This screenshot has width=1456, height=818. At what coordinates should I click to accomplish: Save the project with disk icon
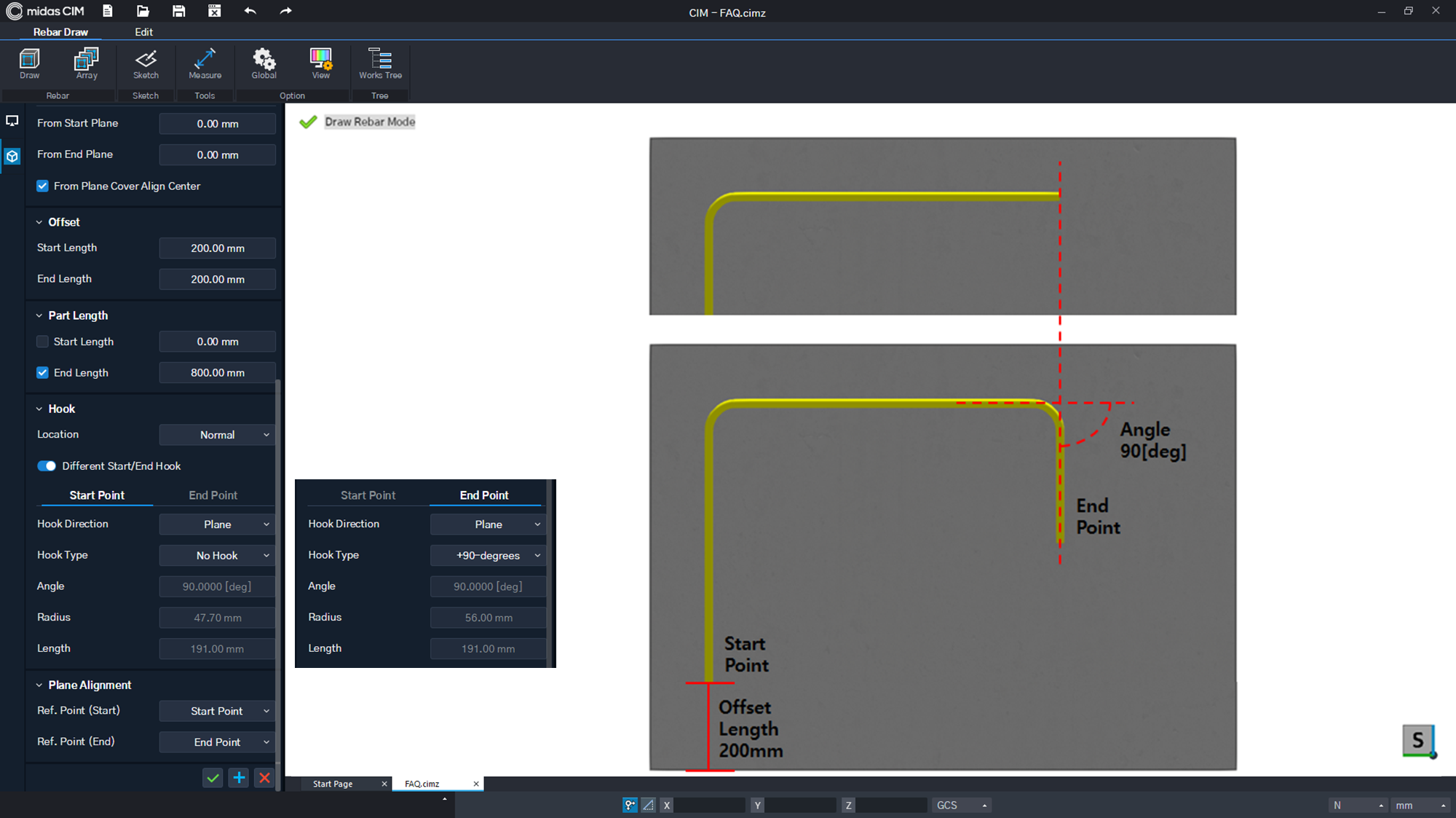point(179,11)
